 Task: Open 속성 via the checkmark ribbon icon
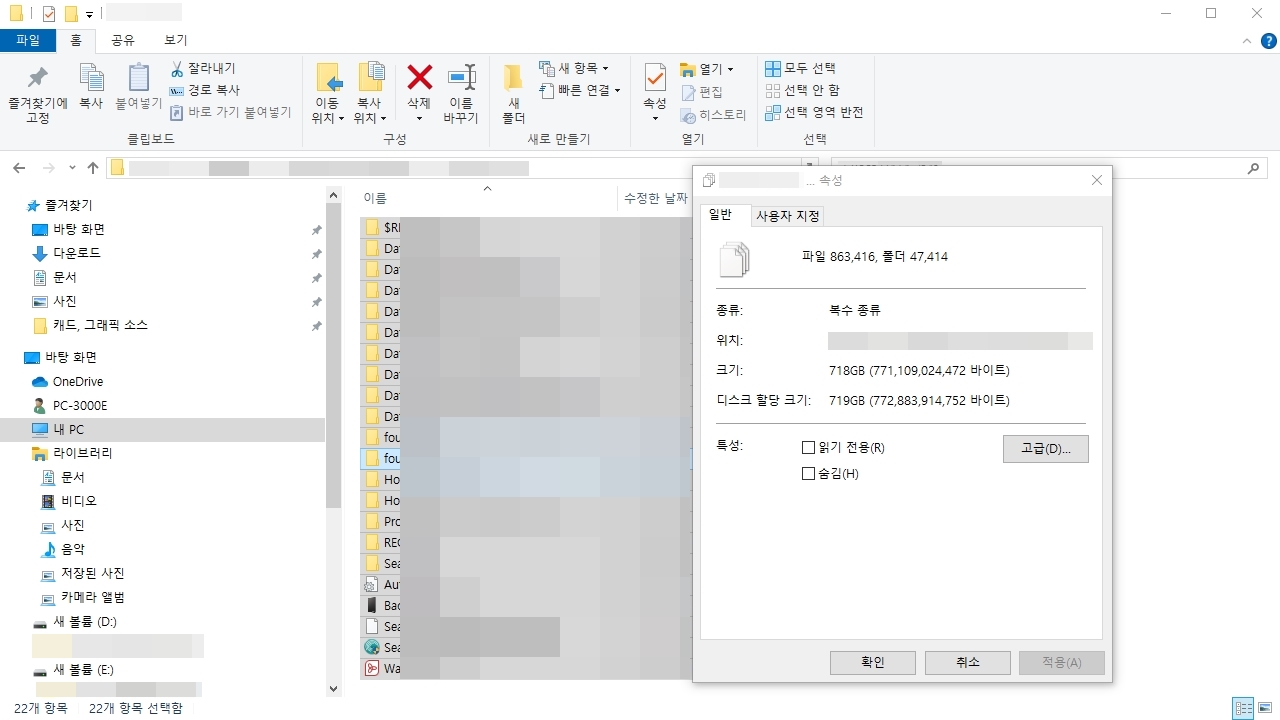click(655, 78)
